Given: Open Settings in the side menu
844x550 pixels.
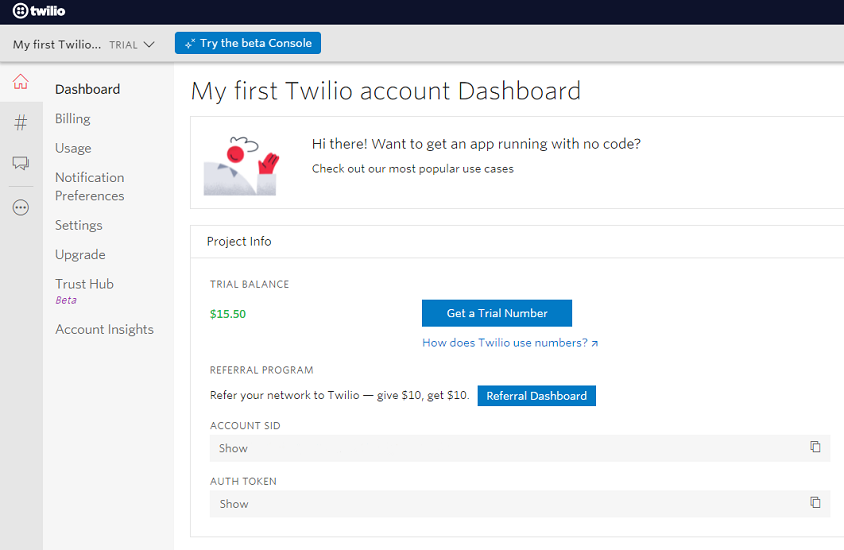Looking at the screenshot, I should pyautogui.click(x=79, y=225).
